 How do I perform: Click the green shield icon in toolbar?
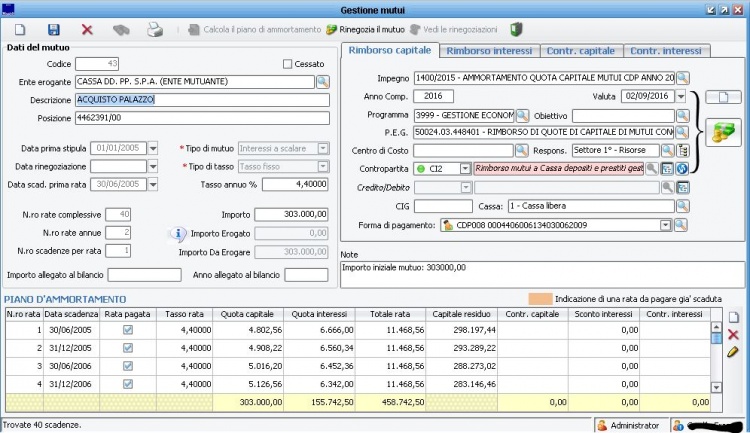pos(517,30)
